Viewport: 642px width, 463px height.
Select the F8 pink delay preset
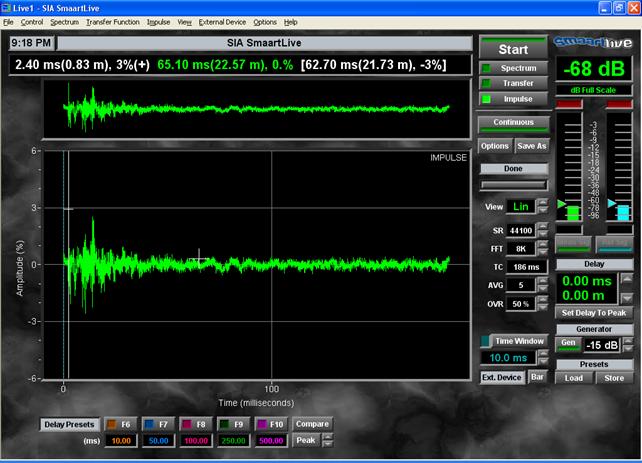pyautogui.click(x=197, y=424)
